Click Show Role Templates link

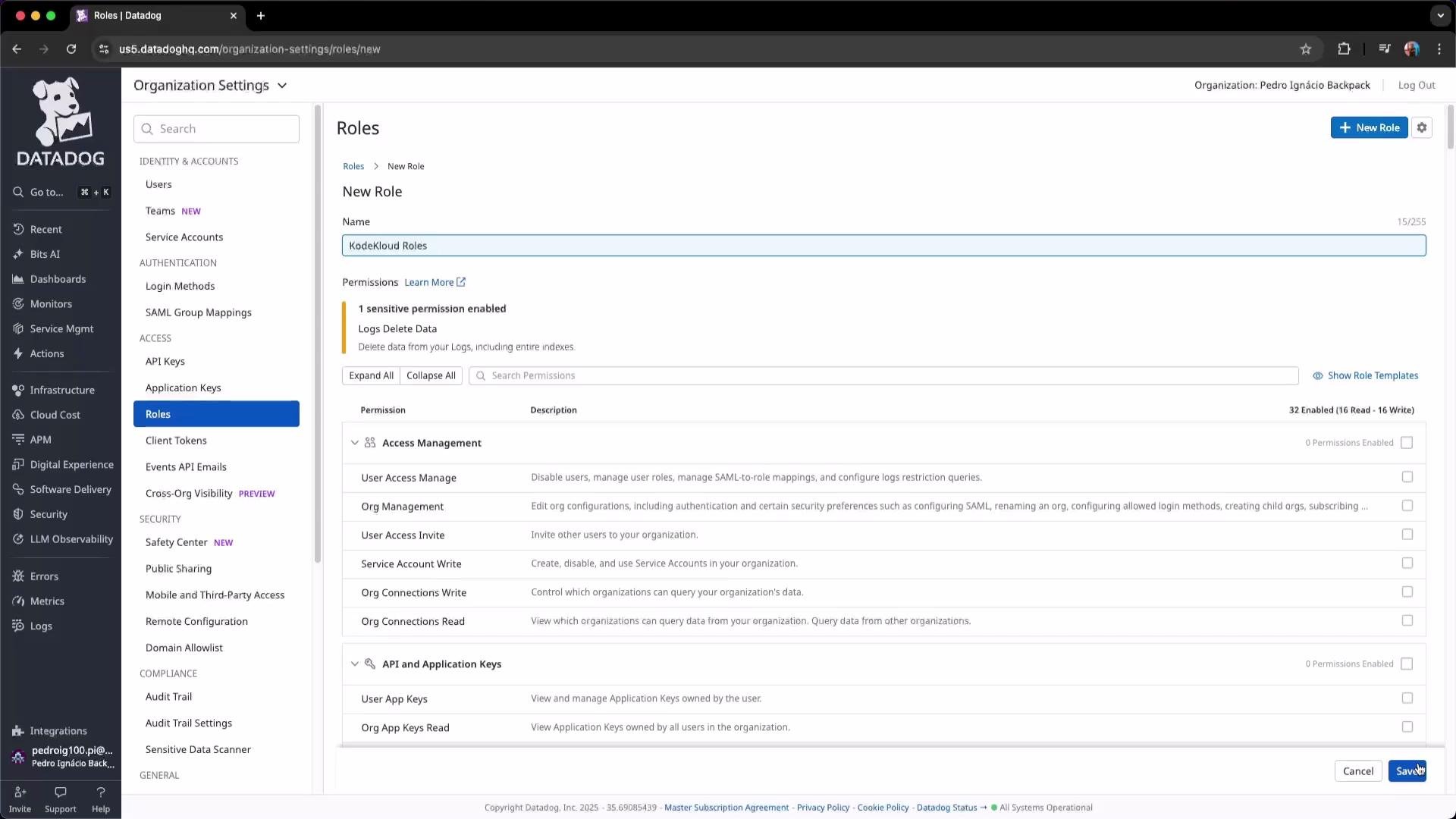(x=1365, y=375)
